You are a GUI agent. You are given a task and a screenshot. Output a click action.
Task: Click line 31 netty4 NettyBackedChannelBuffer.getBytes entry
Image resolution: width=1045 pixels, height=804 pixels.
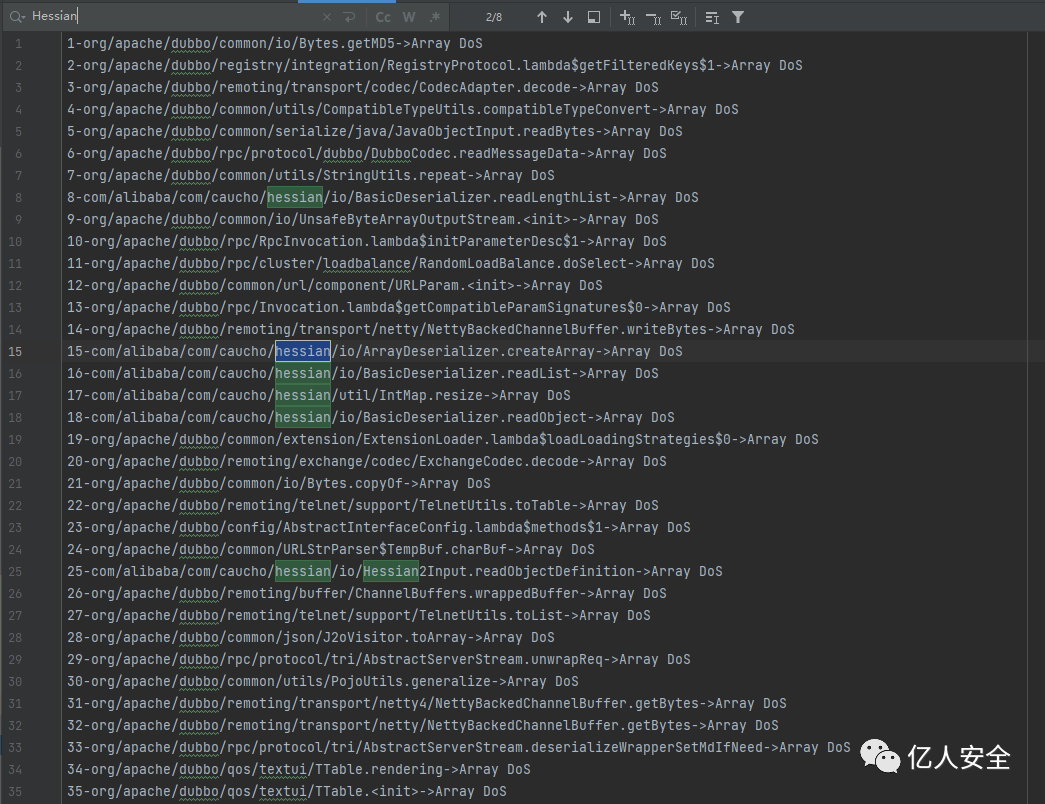click(x=427, y=703)
